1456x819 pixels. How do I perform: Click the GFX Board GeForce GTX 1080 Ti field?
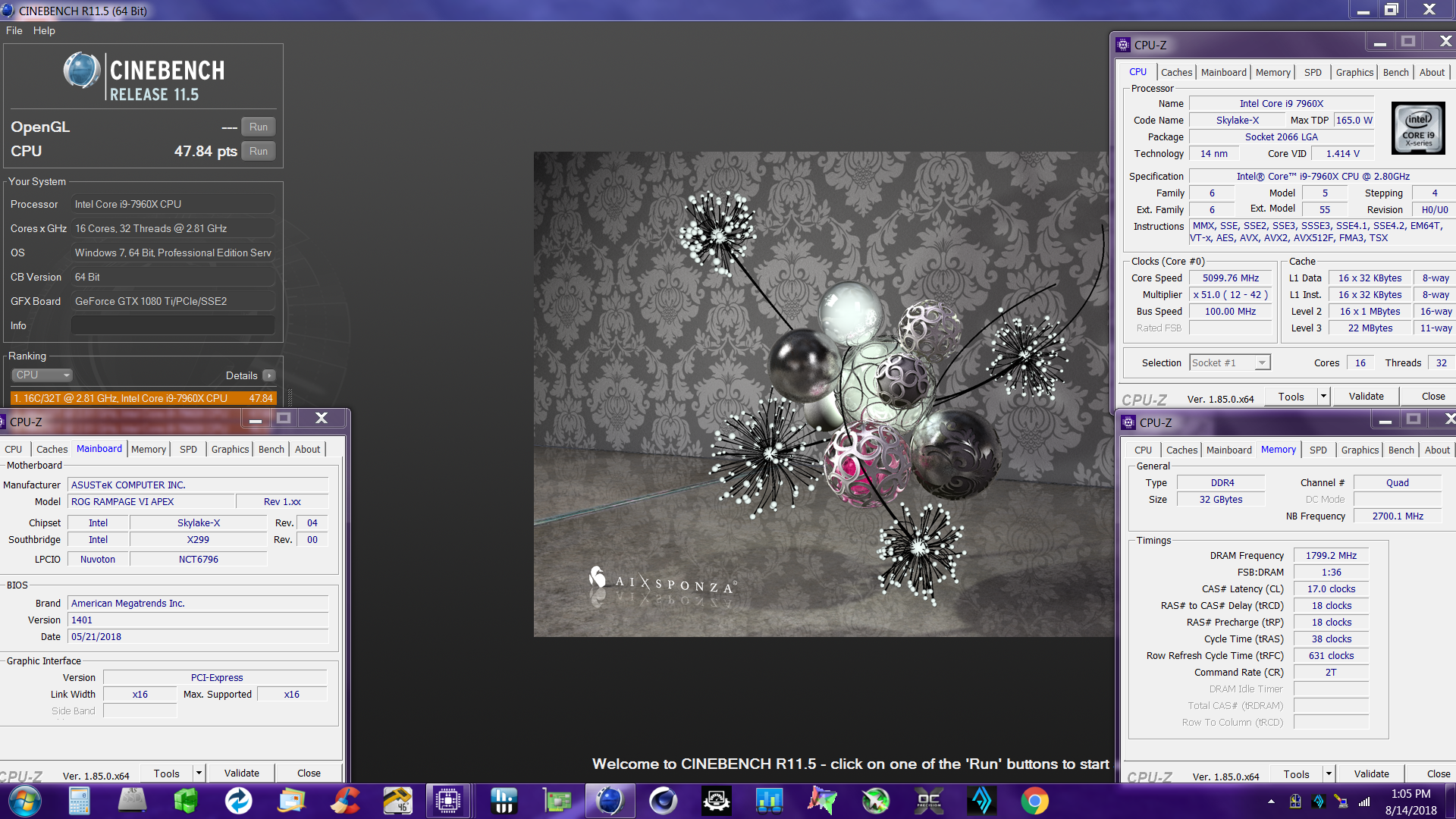coord(173,301)
